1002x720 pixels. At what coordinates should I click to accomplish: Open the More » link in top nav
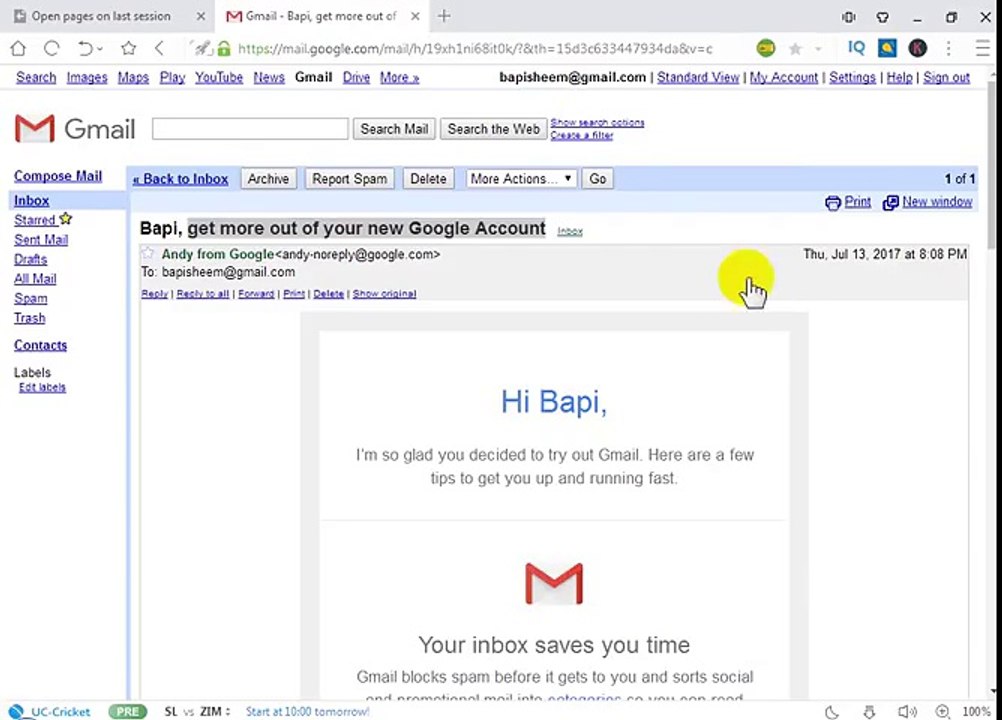pyautogui.click(x=399, y=77)
